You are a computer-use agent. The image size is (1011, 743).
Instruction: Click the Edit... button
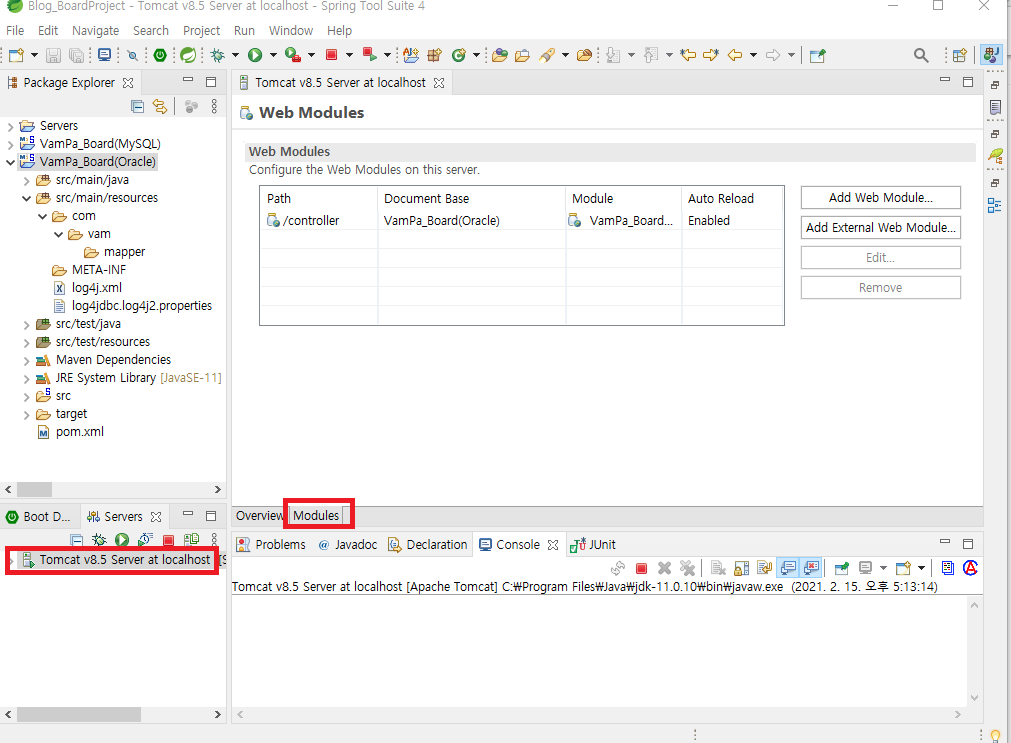tap(880, 258)
